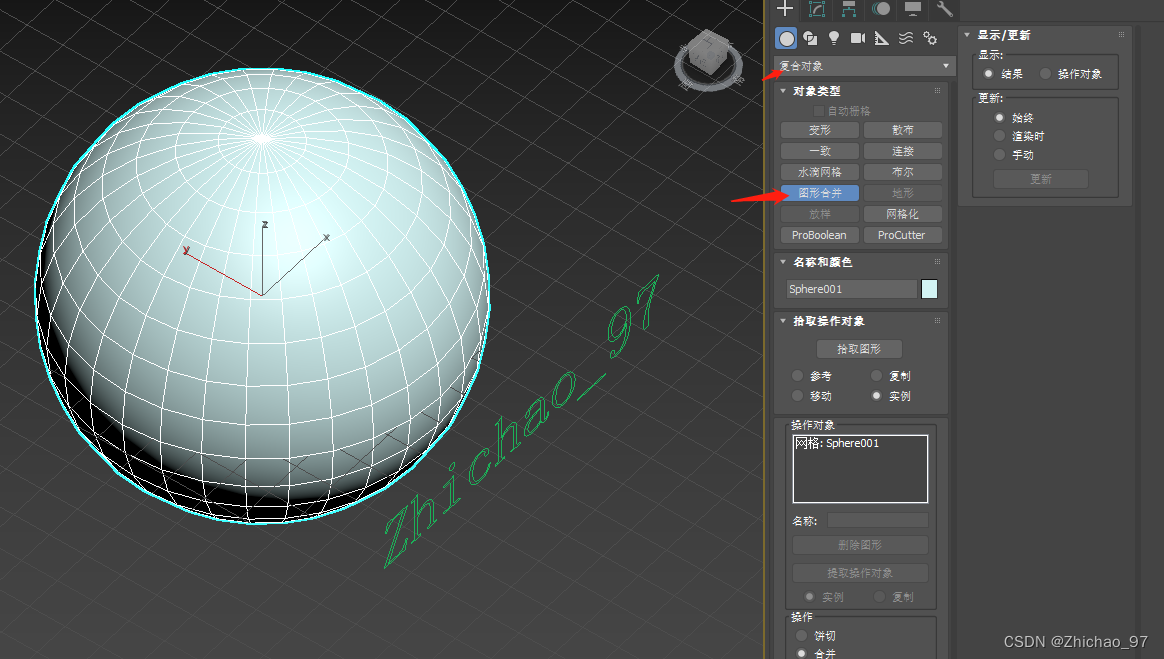Click the 布尔 button
This screenshot has height=659, width=1164.
point(903,172)
